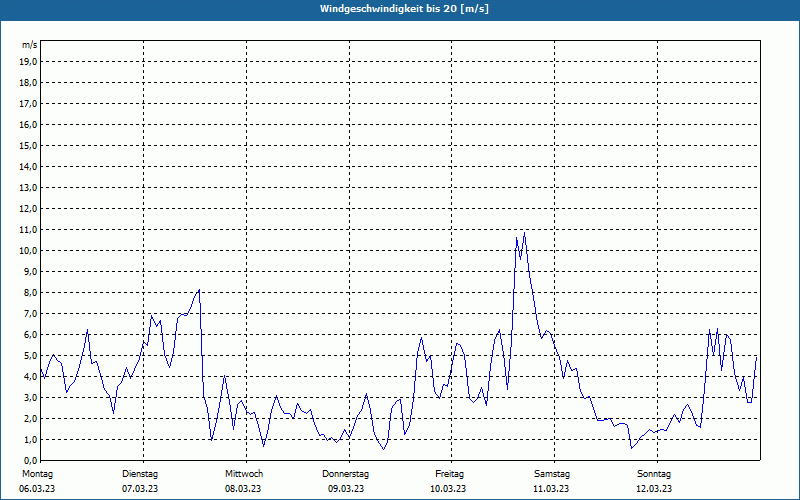Click the chart title 'Windgeschwindigkeit bis 20 [m/s]'

(x=404, y=9)
